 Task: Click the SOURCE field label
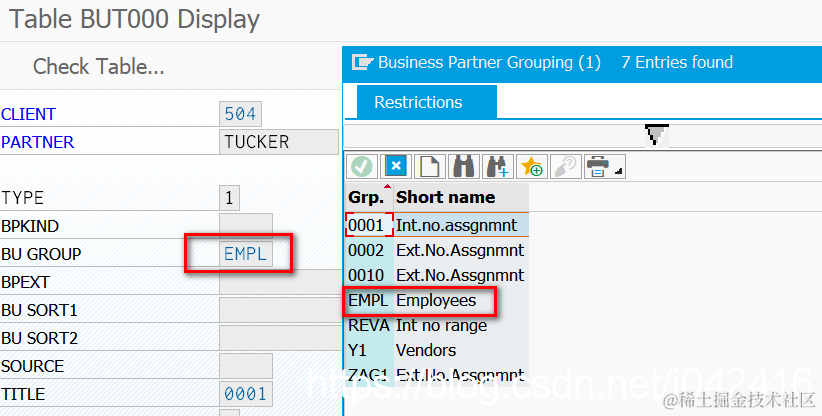coord(33,366)
